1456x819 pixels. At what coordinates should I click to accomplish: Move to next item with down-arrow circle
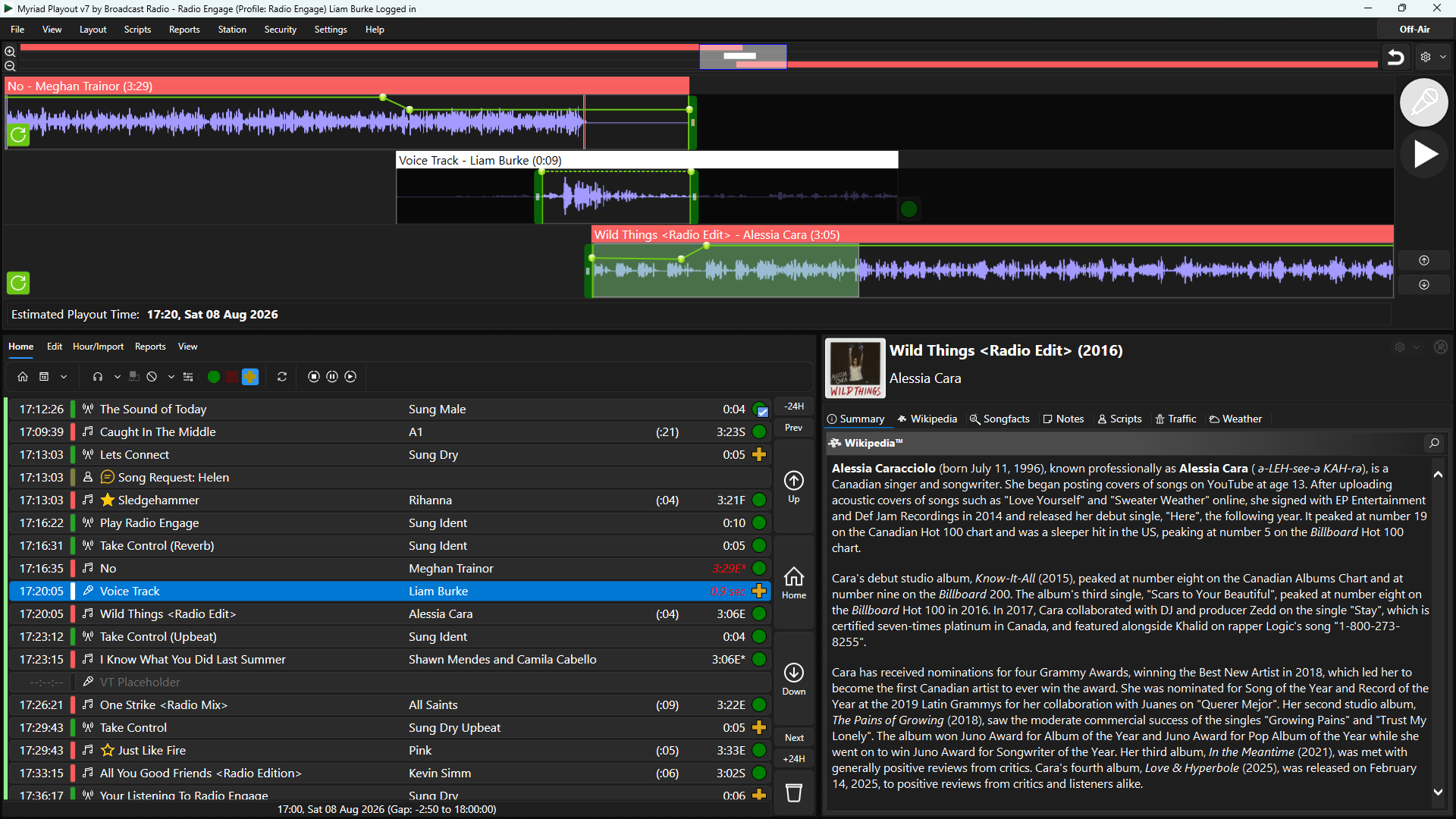click(x=1424, y=284)
